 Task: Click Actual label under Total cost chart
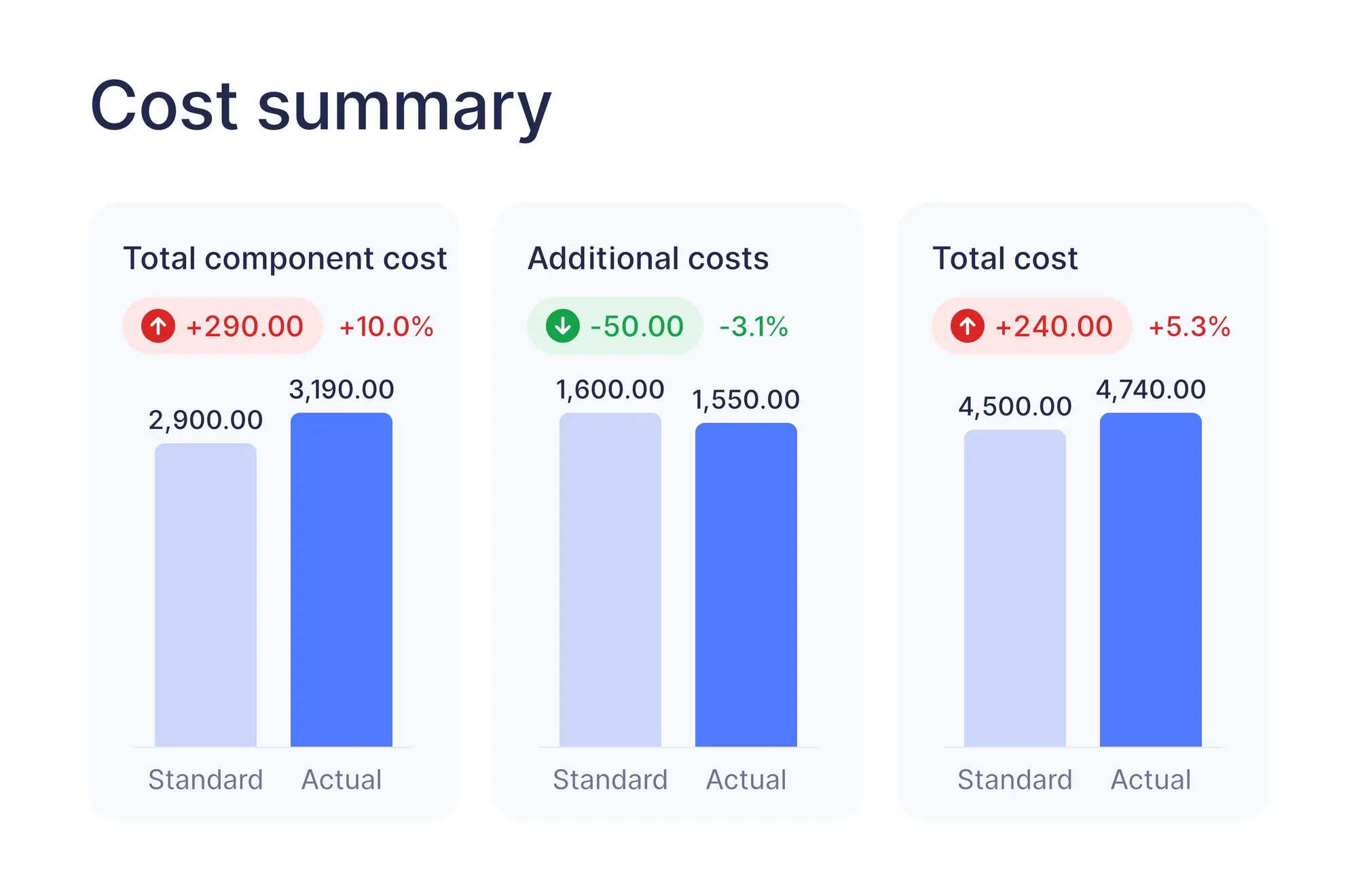pyautogui.click(x=1151, y=780)
